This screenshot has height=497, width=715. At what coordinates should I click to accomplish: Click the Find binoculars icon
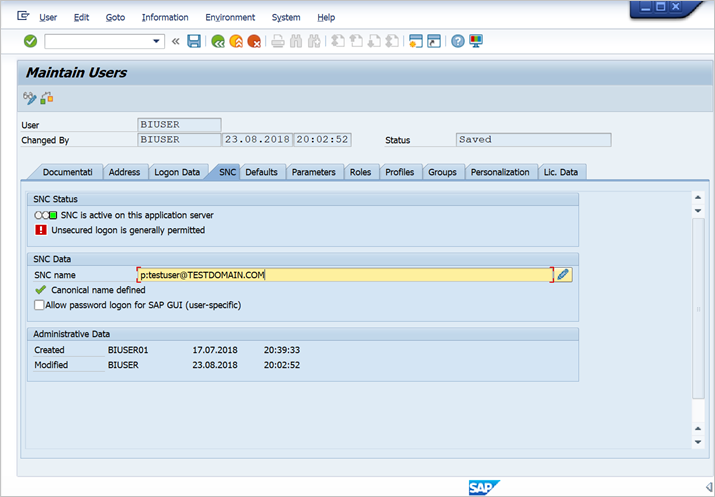click(x=296, y=41)
